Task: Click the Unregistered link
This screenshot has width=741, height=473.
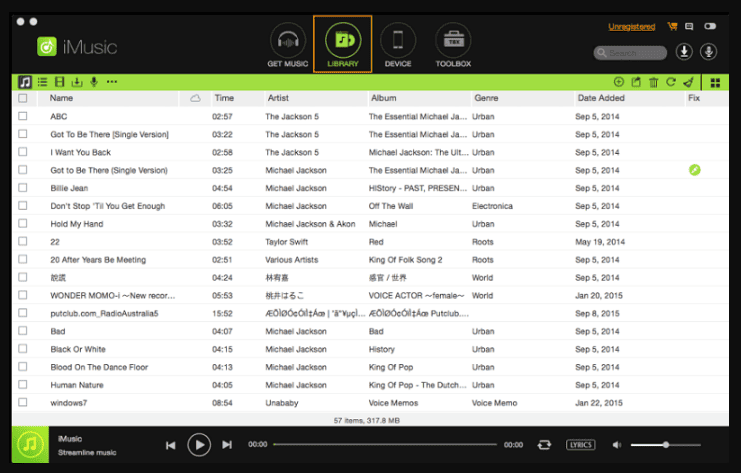Action: click(631, 26)
